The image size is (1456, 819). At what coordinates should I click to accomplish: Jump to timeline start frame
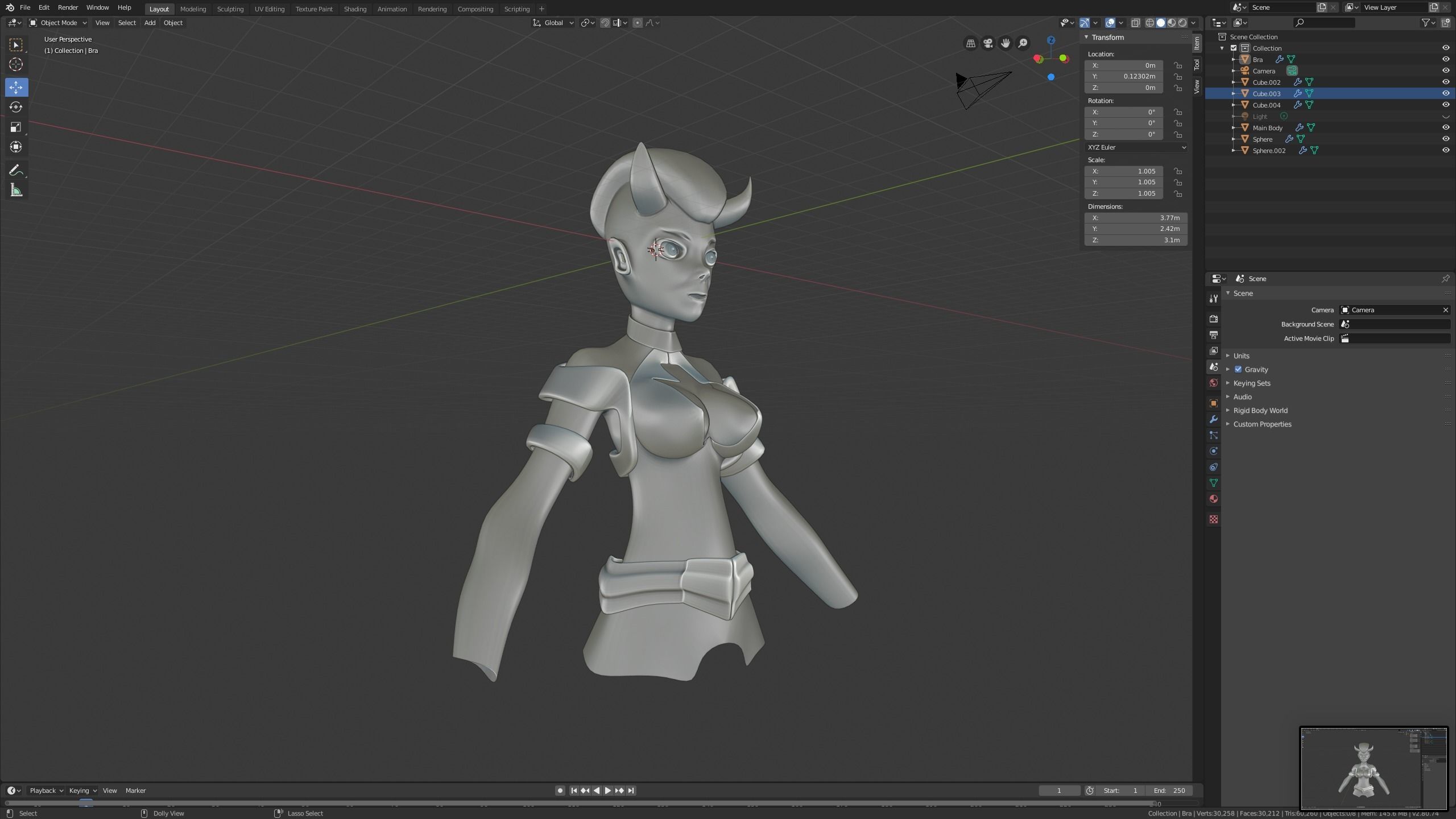(x=574, y=791)
